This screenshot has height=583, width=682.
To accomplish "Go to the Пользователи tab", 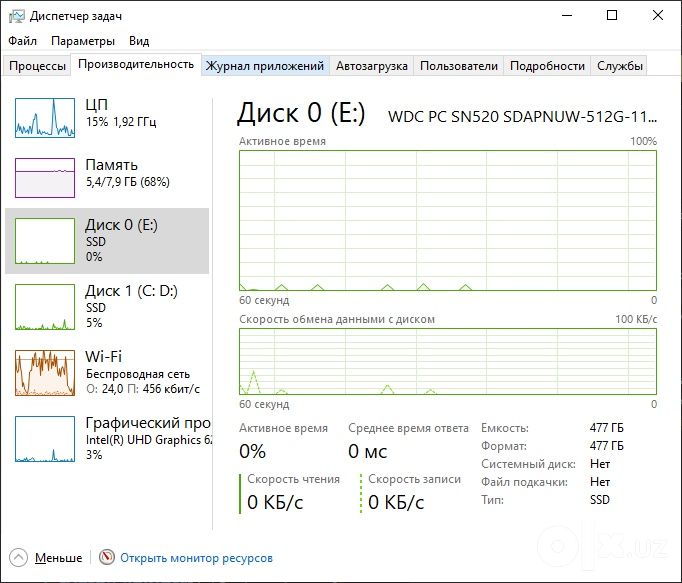I will click(458, 66).
